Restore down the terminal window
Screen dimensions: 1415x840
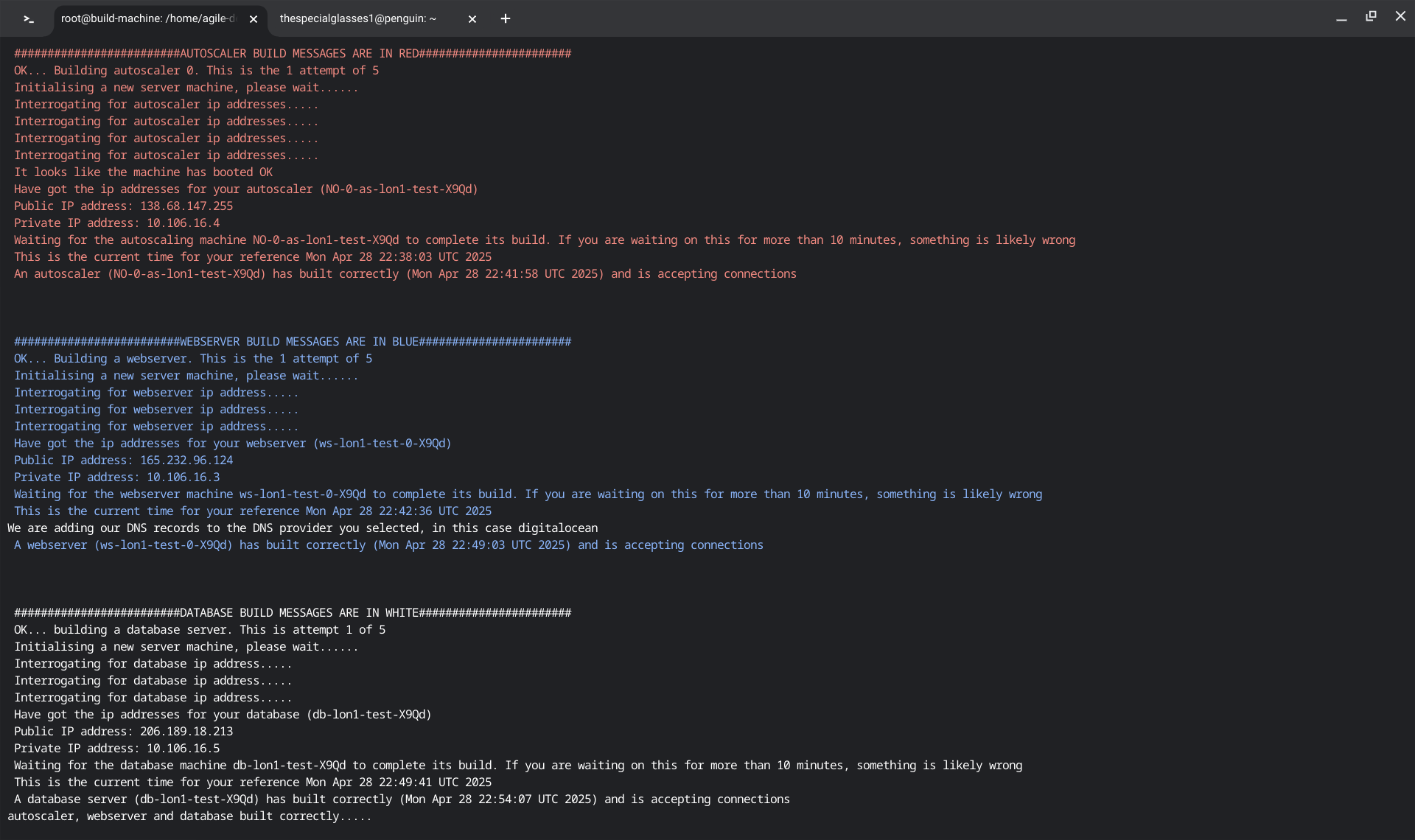(x=1371, y=16)
